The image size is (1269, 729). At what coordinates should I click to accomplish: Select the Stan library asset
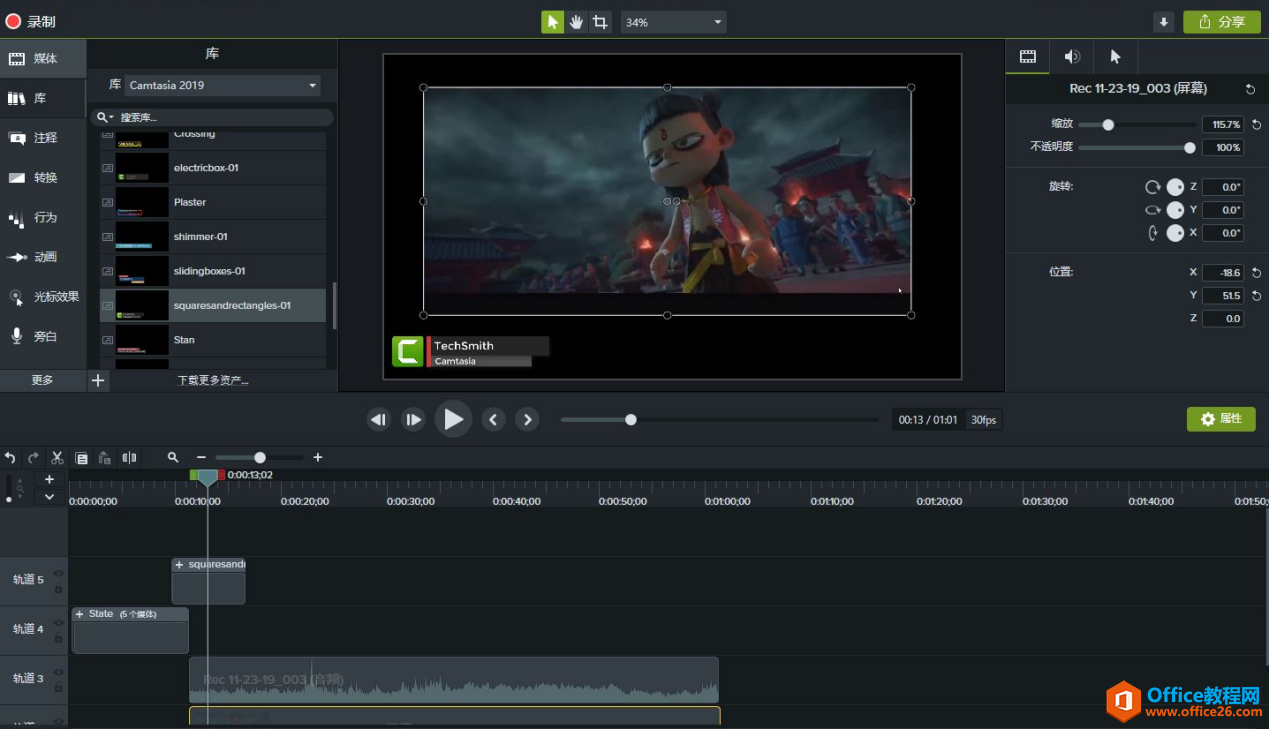[213, 340]
